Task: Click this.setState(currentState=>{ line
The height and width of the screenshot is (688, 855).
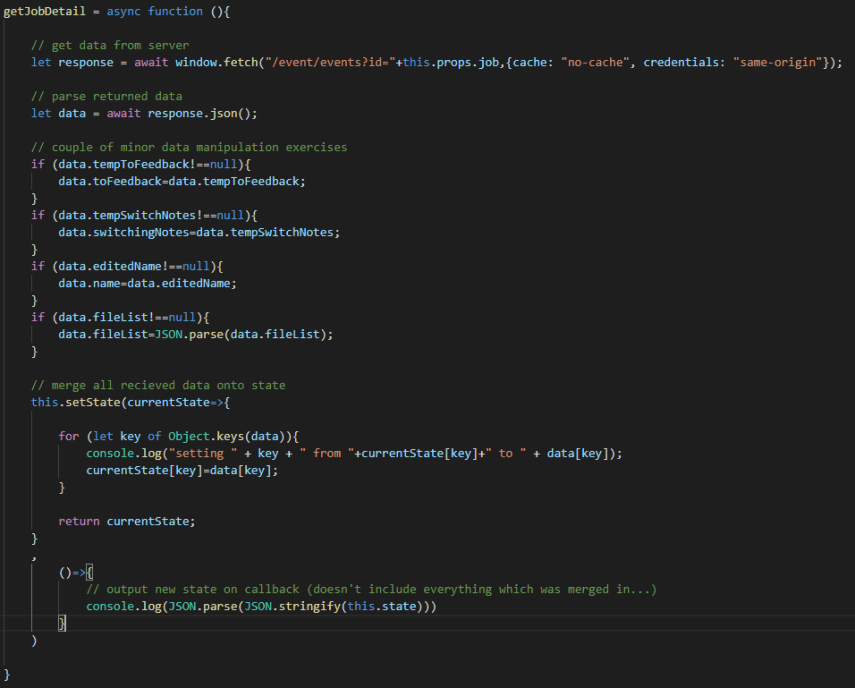Action: click(130, 402)
